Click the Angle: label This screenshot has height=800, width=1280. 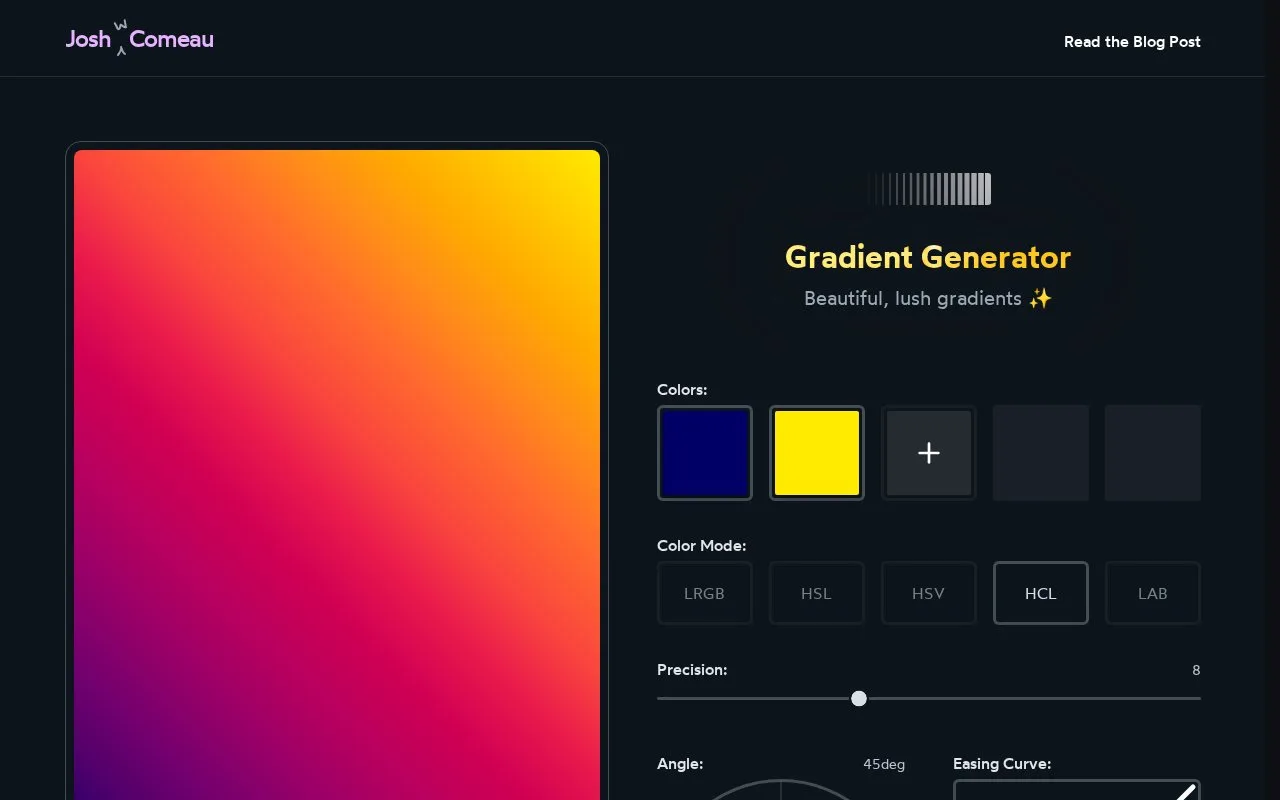click(x=680, y=764)
